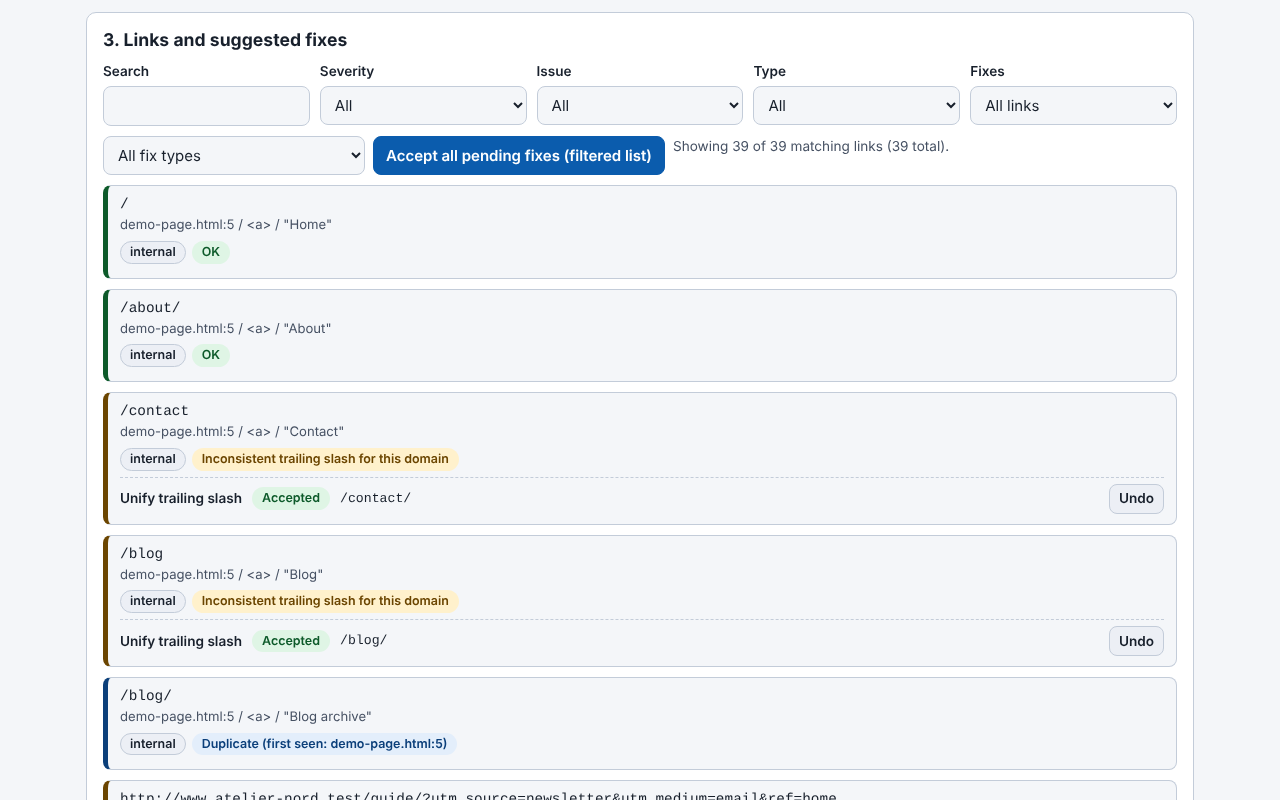Click Unify trailing slash label in /blog row
This screenshot has height=800, width=1280.
(x=181, y=641)
